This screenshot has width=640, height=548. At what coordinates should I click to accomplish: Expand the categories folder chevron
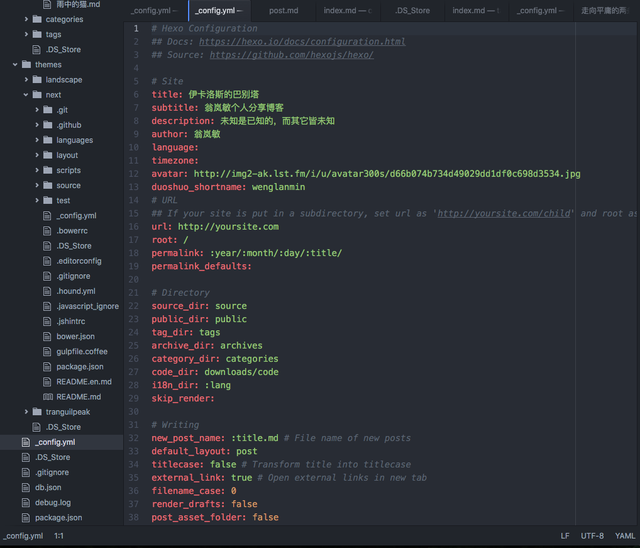coord(26,19)
